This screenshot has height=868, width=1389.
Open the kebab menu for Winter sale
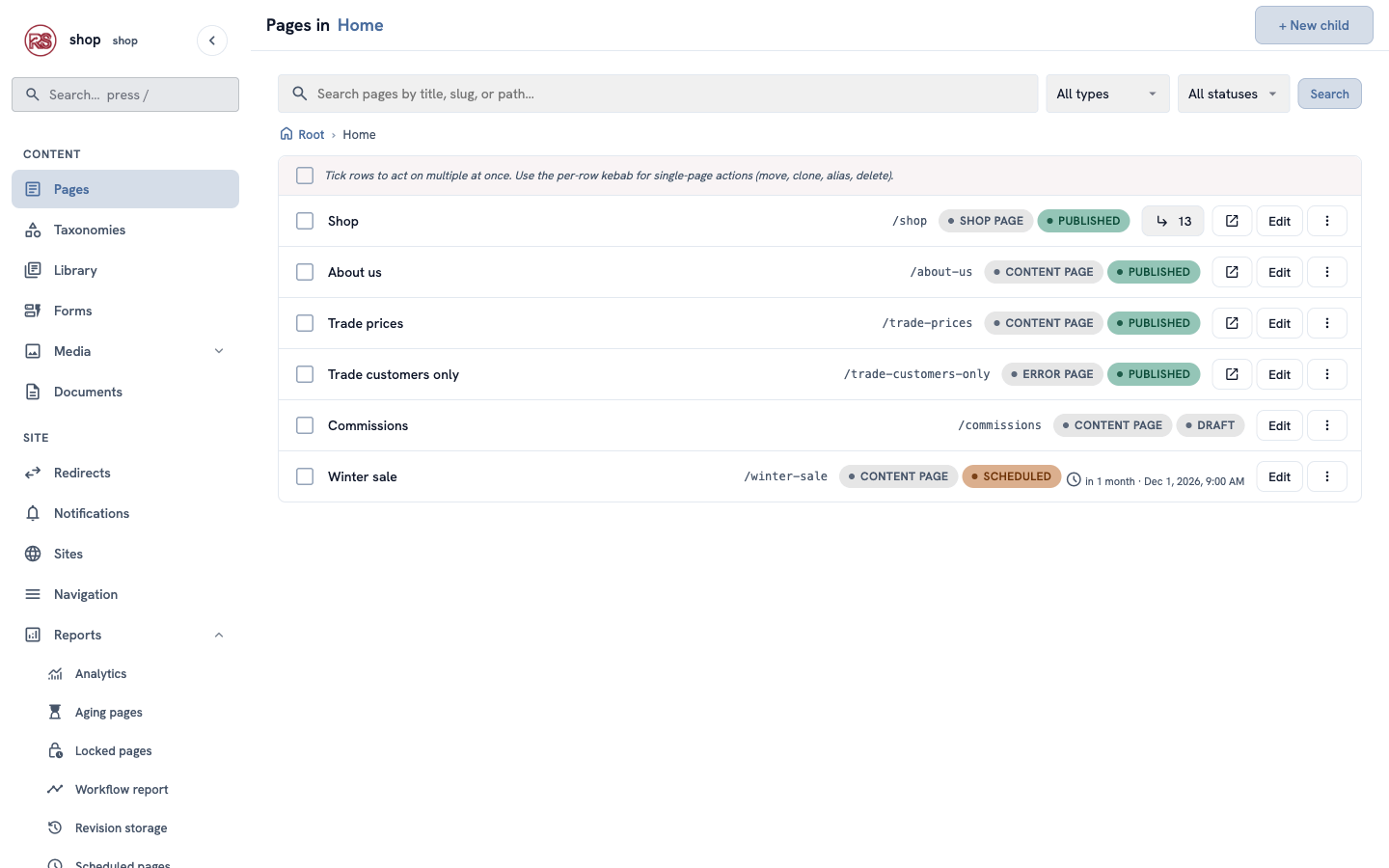click(x=1327, y=476)
